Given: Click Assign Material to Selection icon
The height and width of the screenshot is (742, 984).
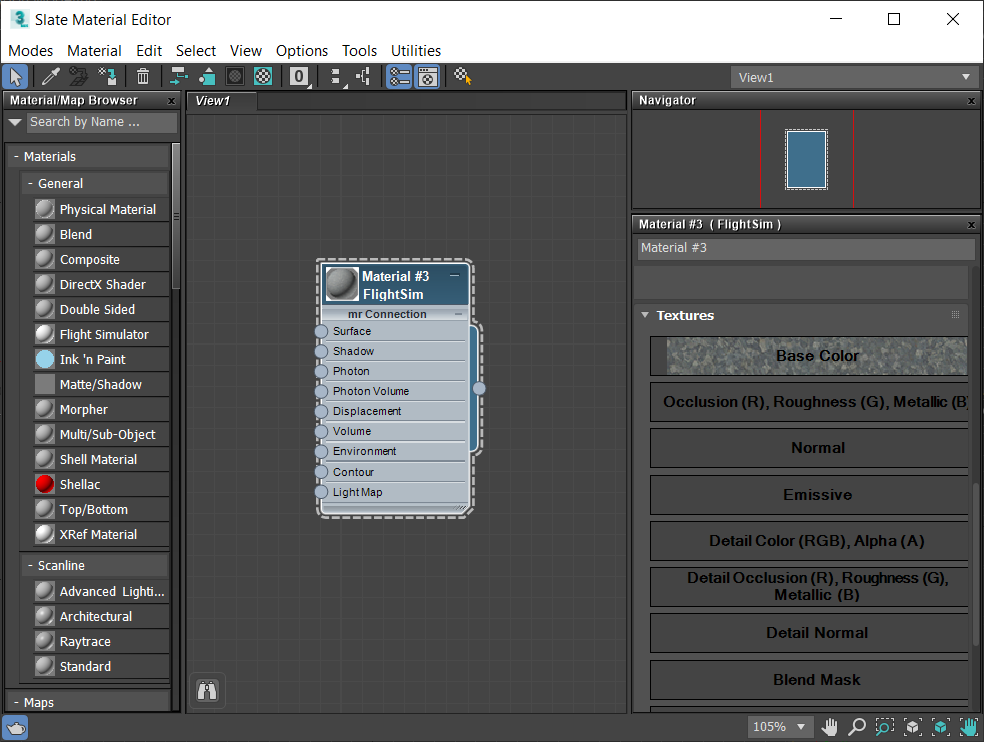Looking at the screenshot, I should 107,77.
